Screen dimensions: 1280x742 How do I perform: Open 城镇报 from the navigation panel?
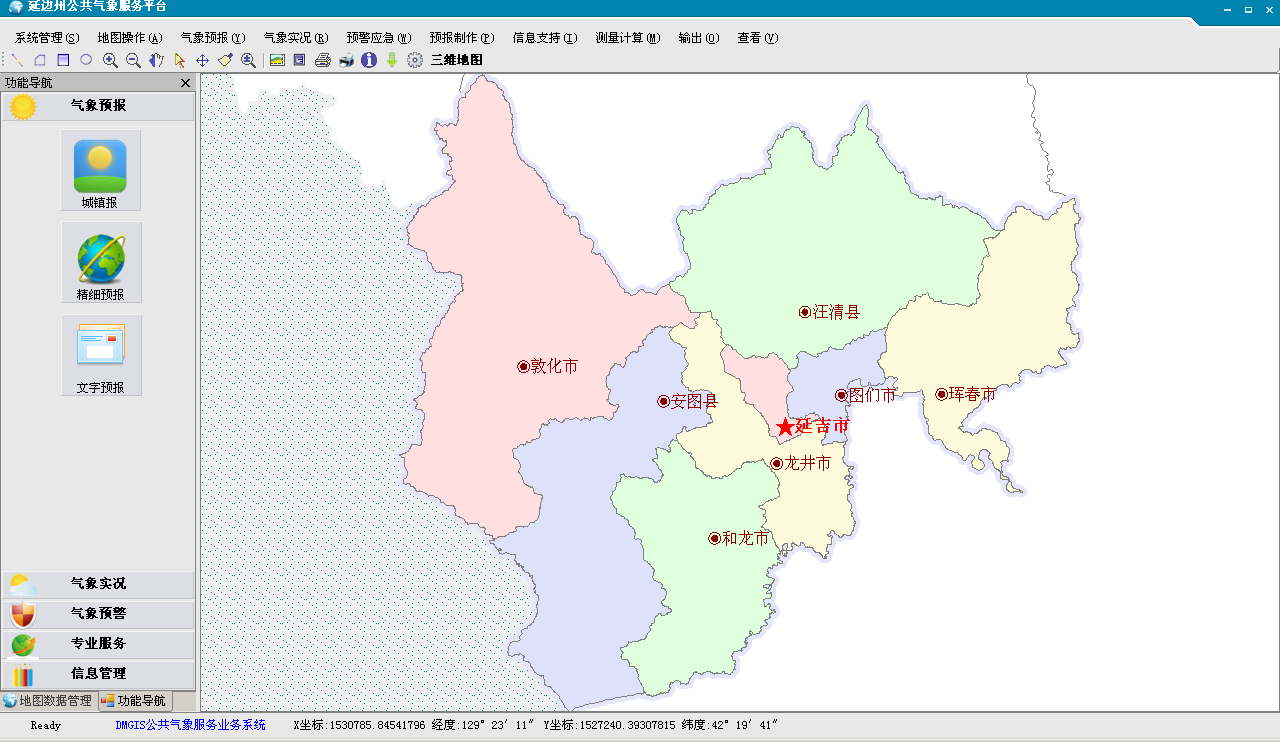[x=101, y=170]
